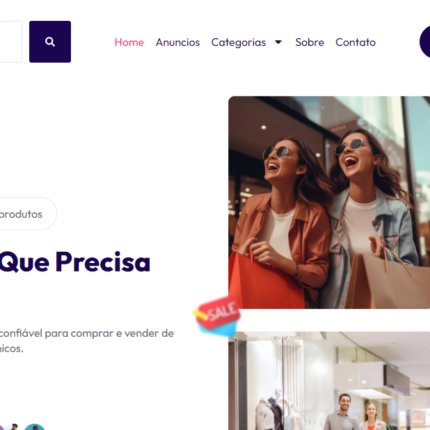Open the Anuncios page
Viewport: 430px width, 430px height.
178,42
